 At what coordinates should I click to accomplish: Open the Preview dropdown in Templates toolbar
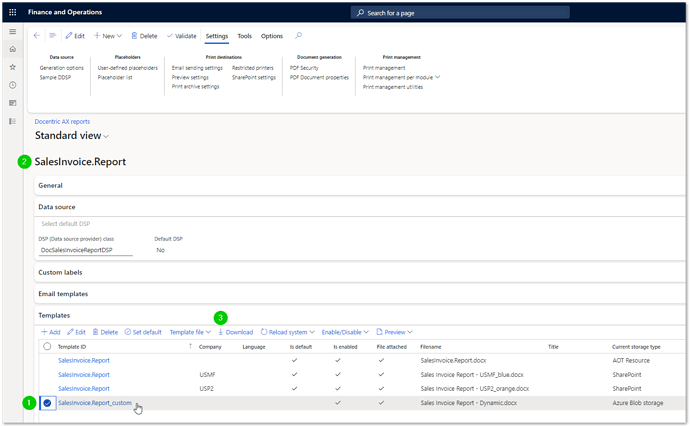394,332
